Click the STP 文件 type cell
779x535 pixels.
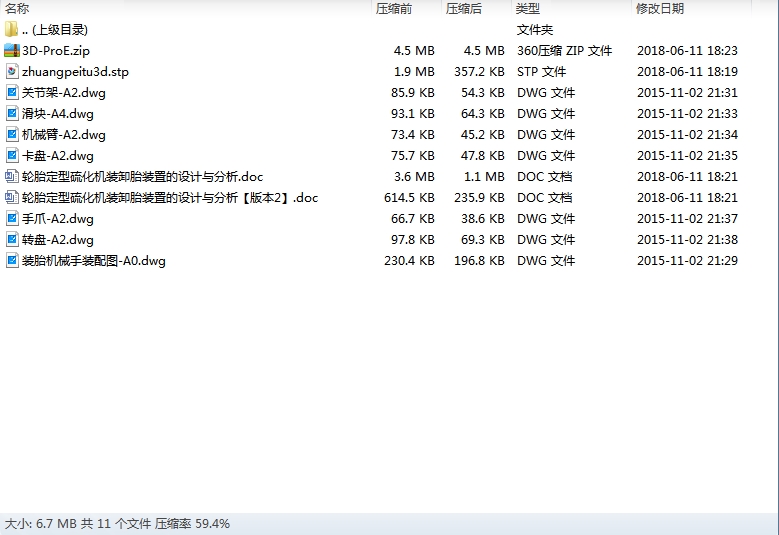coord(541,72)
